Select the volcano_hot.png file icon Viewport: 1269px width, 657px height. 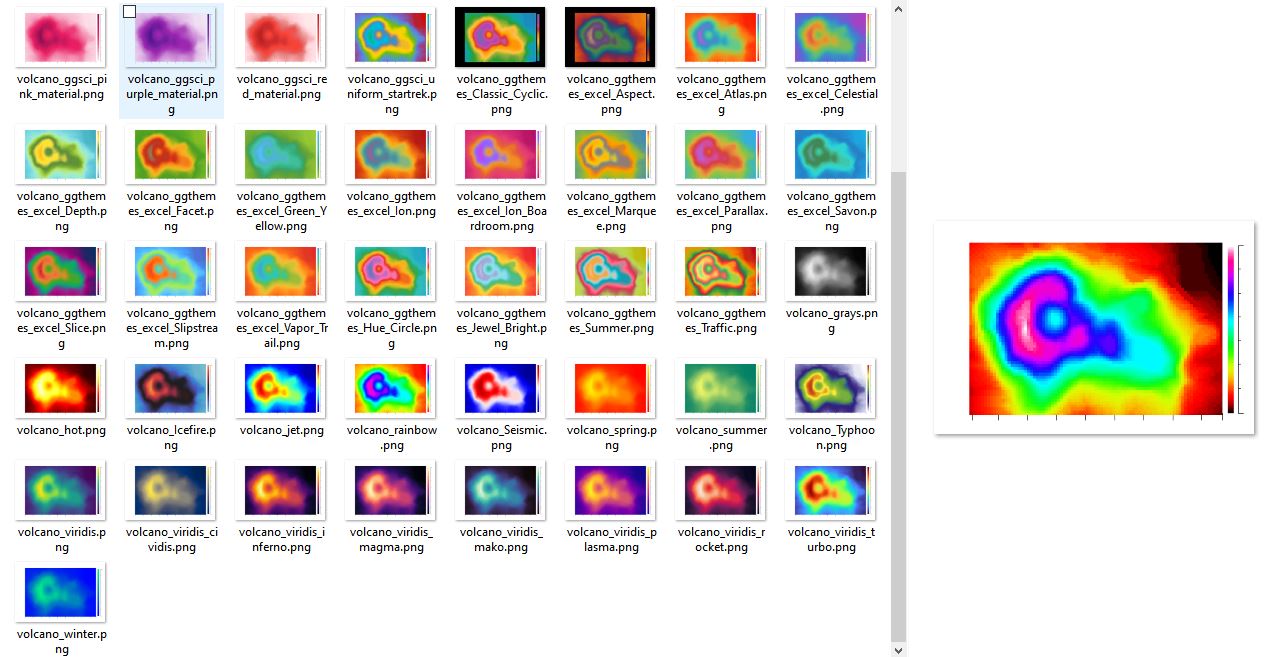click(x=61, y=388)
